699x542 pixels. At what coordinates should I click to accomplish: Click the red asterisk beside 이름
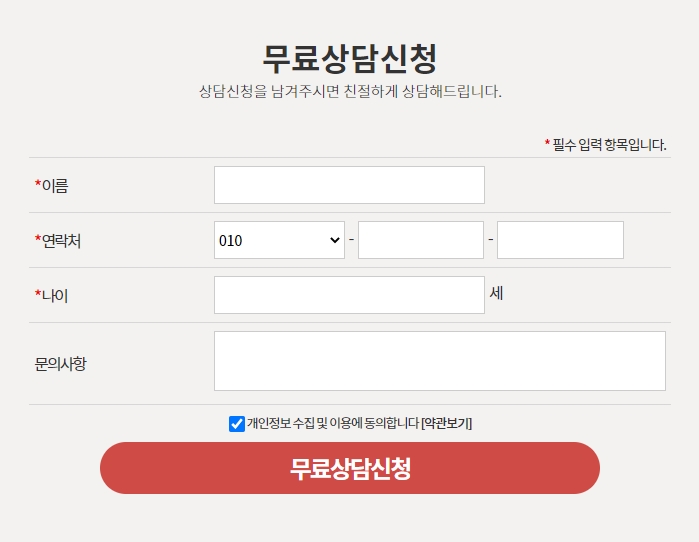38,183
